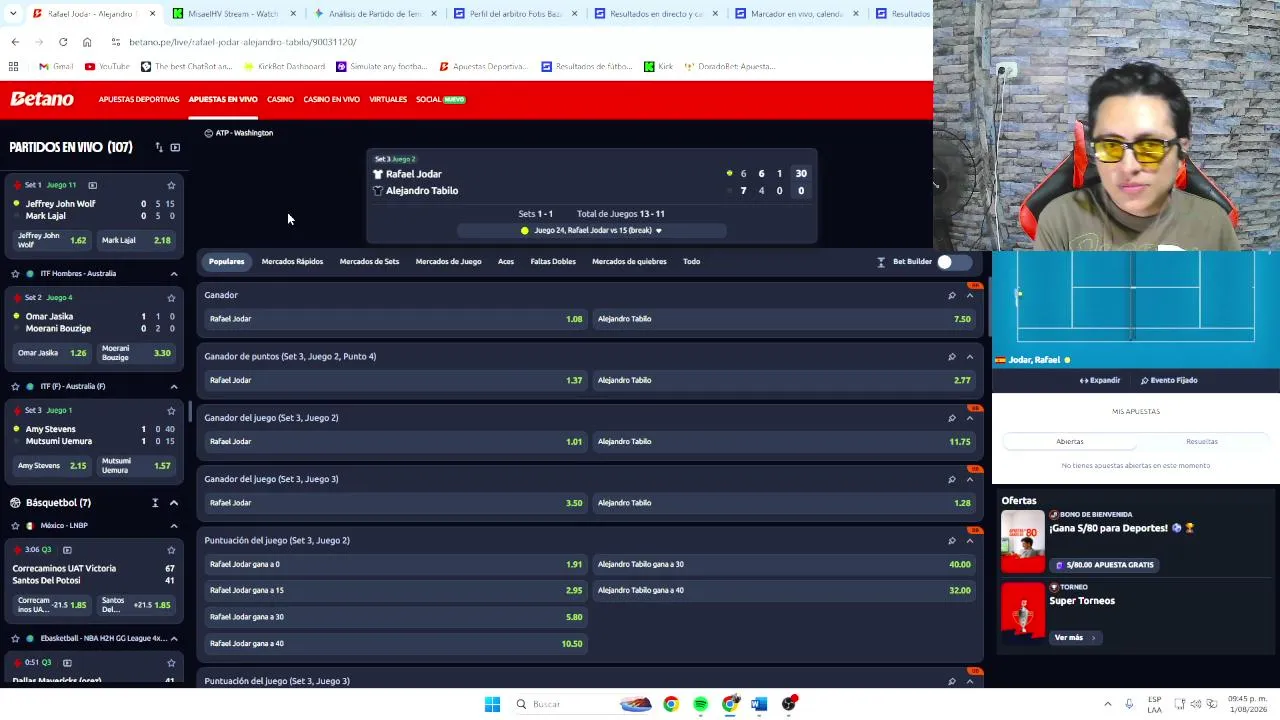This screenshot has height=720, width=1280.
Task: Click Expandir under the court tracker
Action: coord(1099,380)
